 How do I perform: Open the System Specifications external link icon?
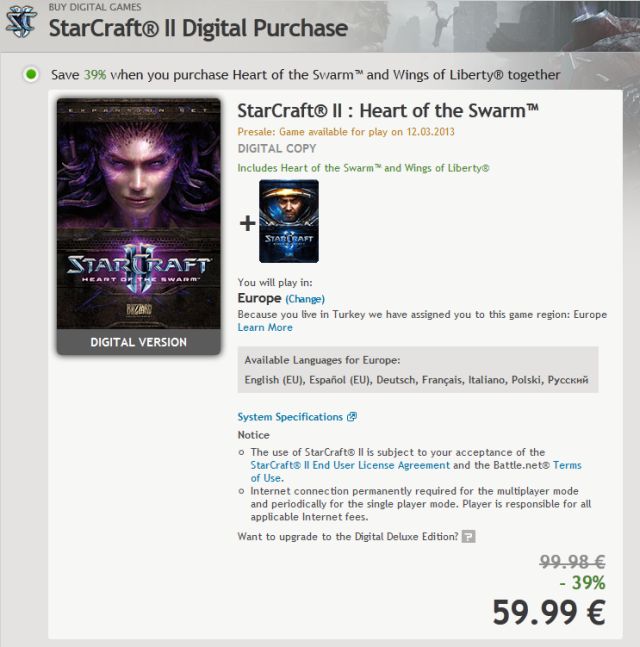(352, 417)
